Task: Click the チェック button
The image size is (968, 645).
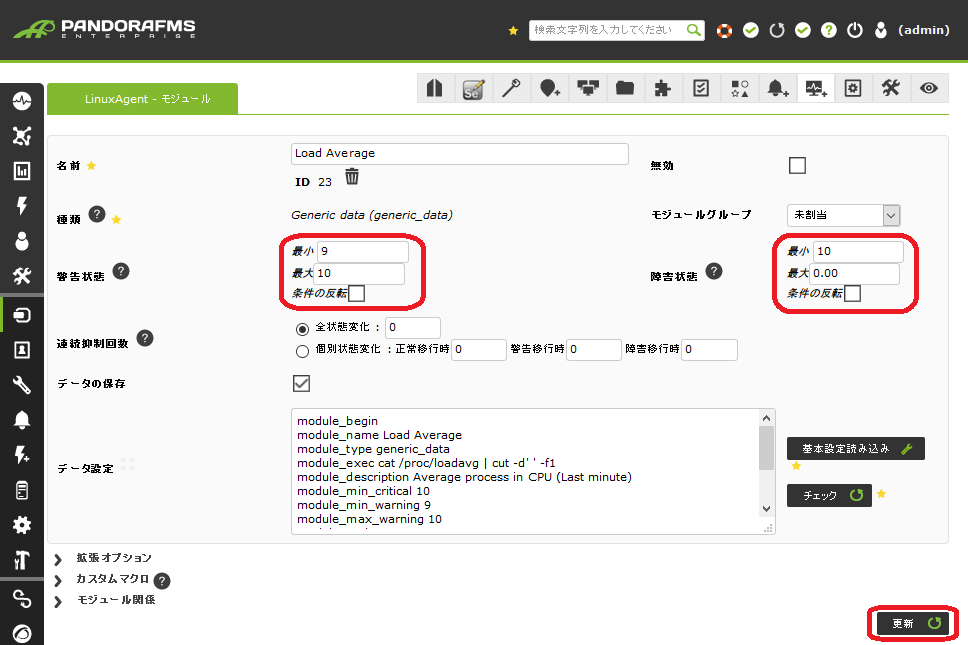Action: 829,495
